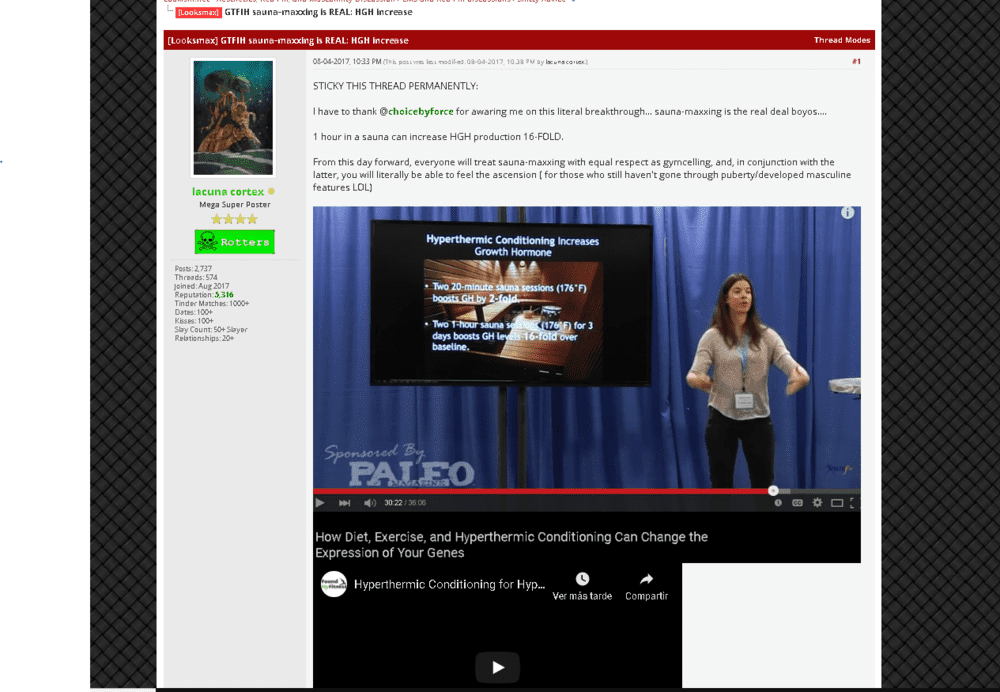The height and width of the screenshot is (692, 1000).
Task: Skip to next video with the next-track icon
Action: pyautogui.click(x=345, y=503)
